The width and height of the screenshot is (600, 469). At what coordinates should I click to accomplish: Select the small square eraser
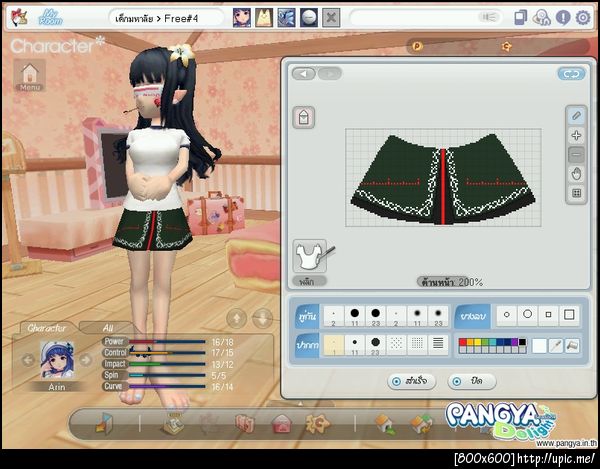(548, 315)
